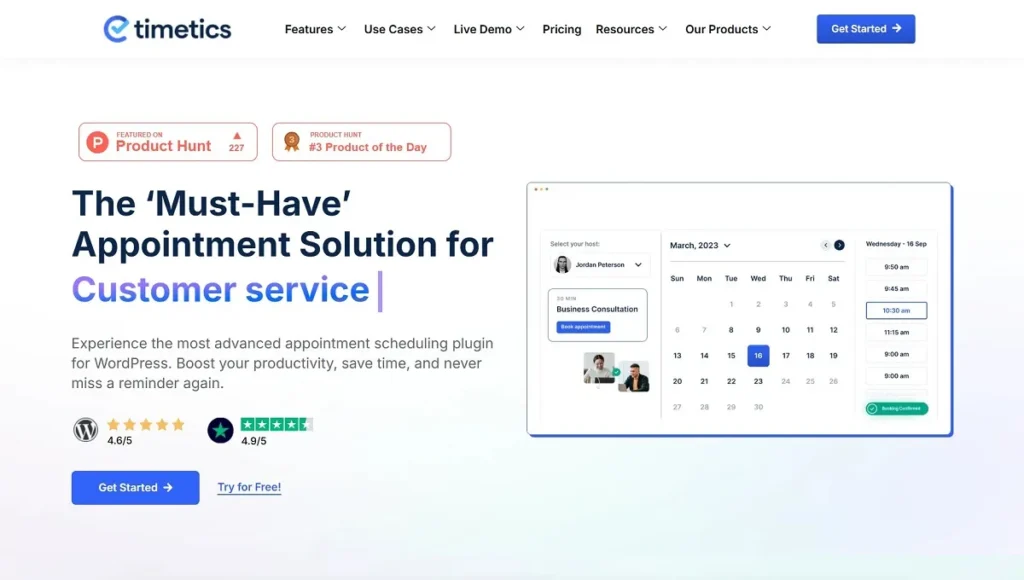Click the medal icon on Product of the Day
Image resolution: width=1024 pixels, height=580 pixels.
[x=292, y=141]
